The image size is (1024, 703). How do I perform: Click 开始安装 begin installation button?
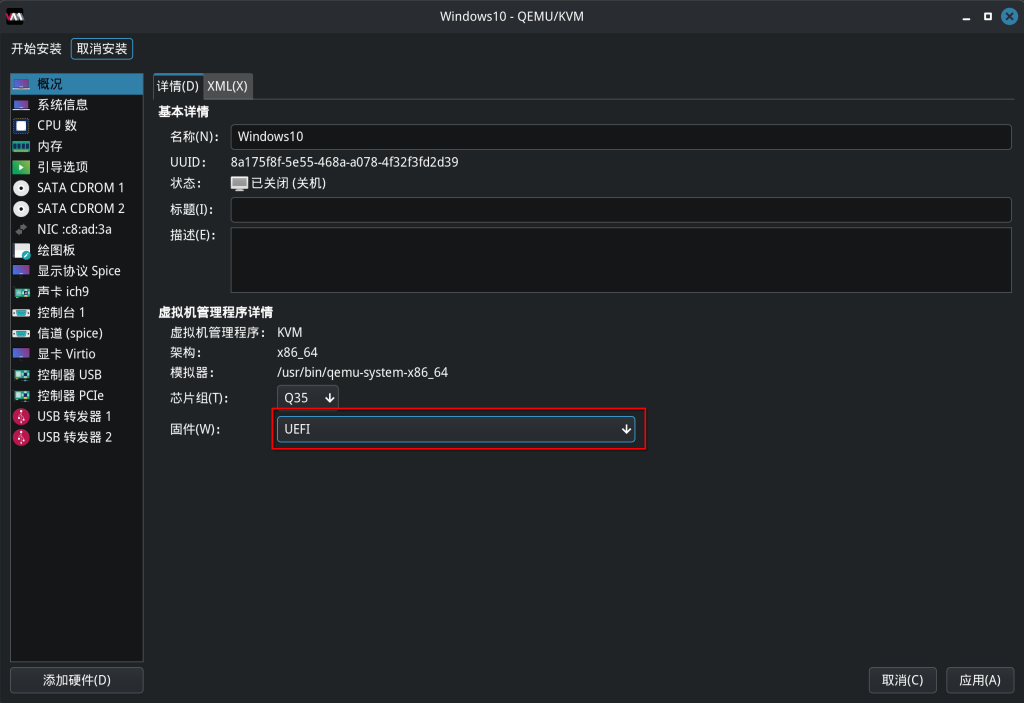tap(36, 49)
